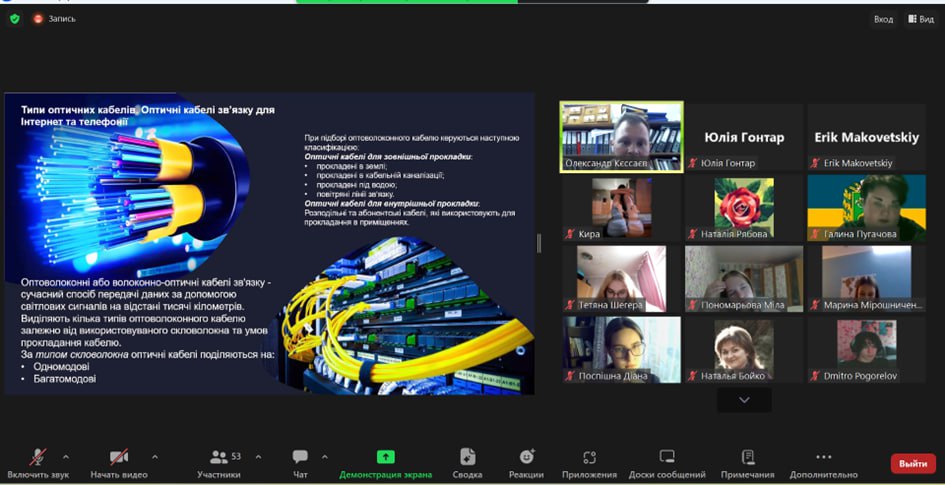Expand audio options arrow beside microphone
This screenshot has width=945, height=485.
tap(66, 456)
